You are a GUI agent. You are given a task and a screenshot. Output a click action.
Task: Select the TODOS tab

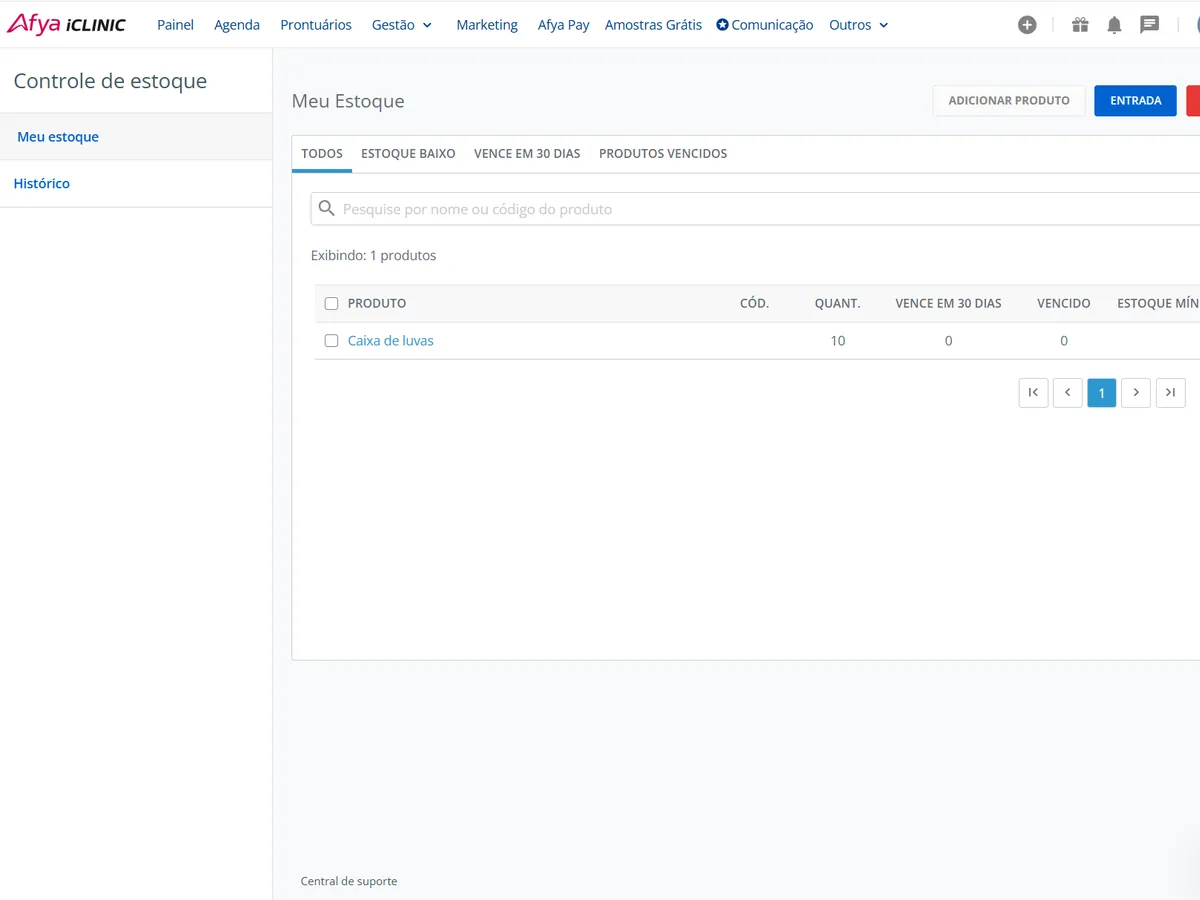pyautogui.click(x=322, y=153)
